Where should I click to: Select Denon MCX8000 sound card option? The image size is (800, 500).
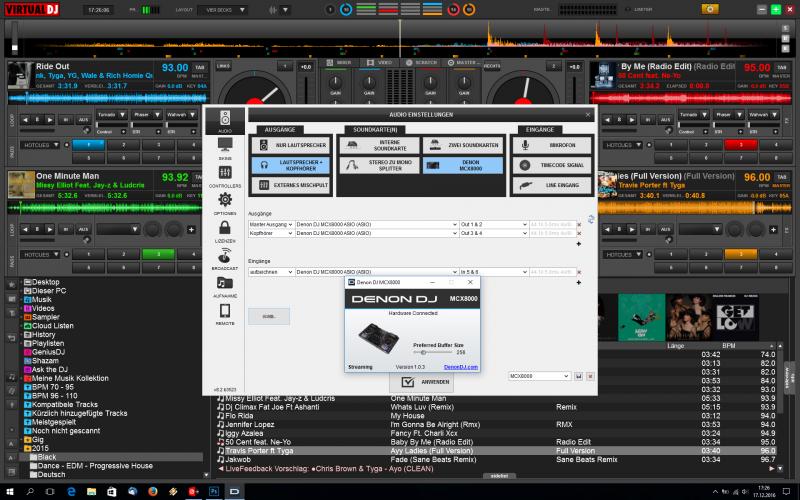(x=463, y=165)
